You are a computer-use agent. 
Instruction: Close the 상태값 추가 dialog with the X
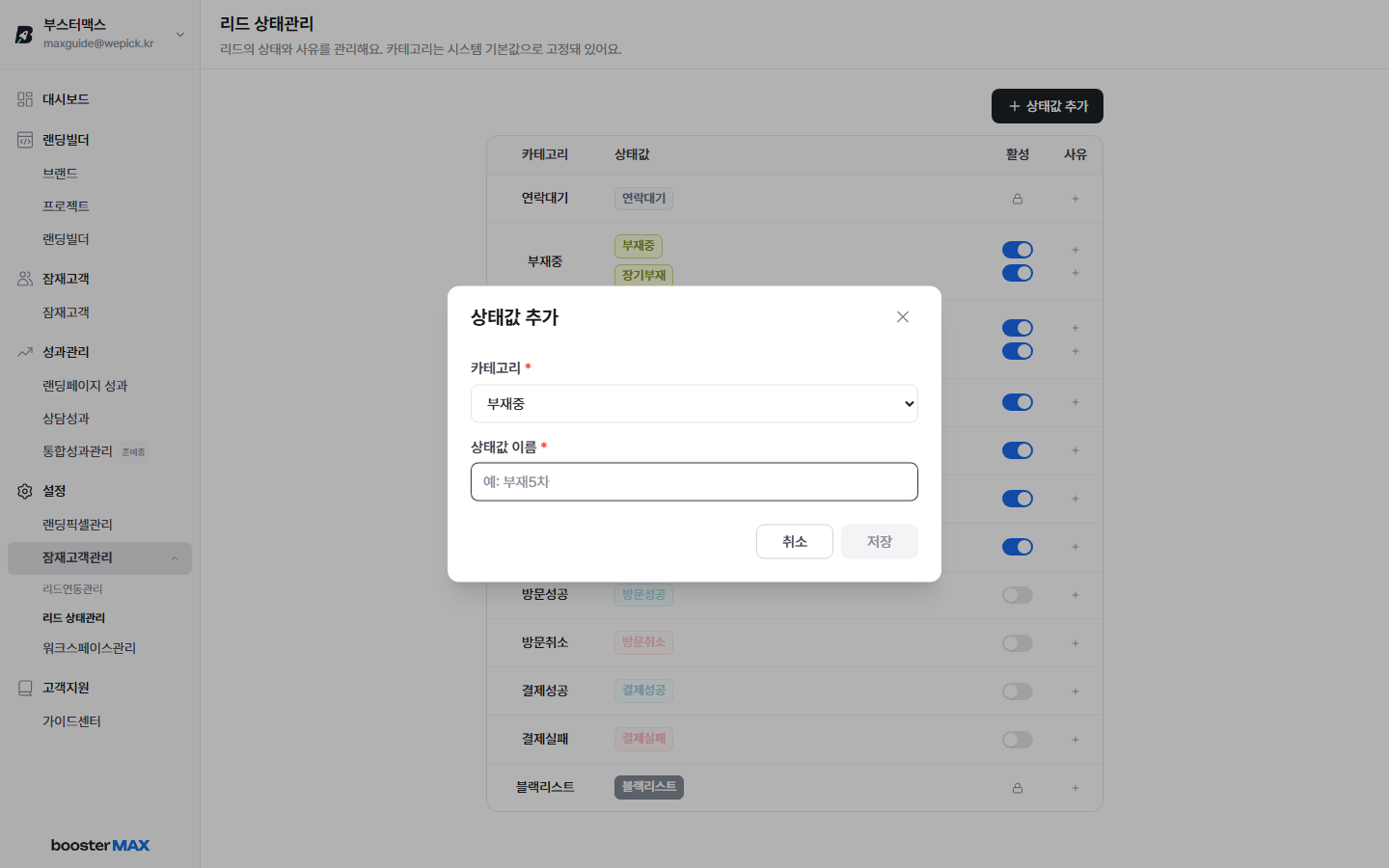pyautogui.click(x=903, y=317)
